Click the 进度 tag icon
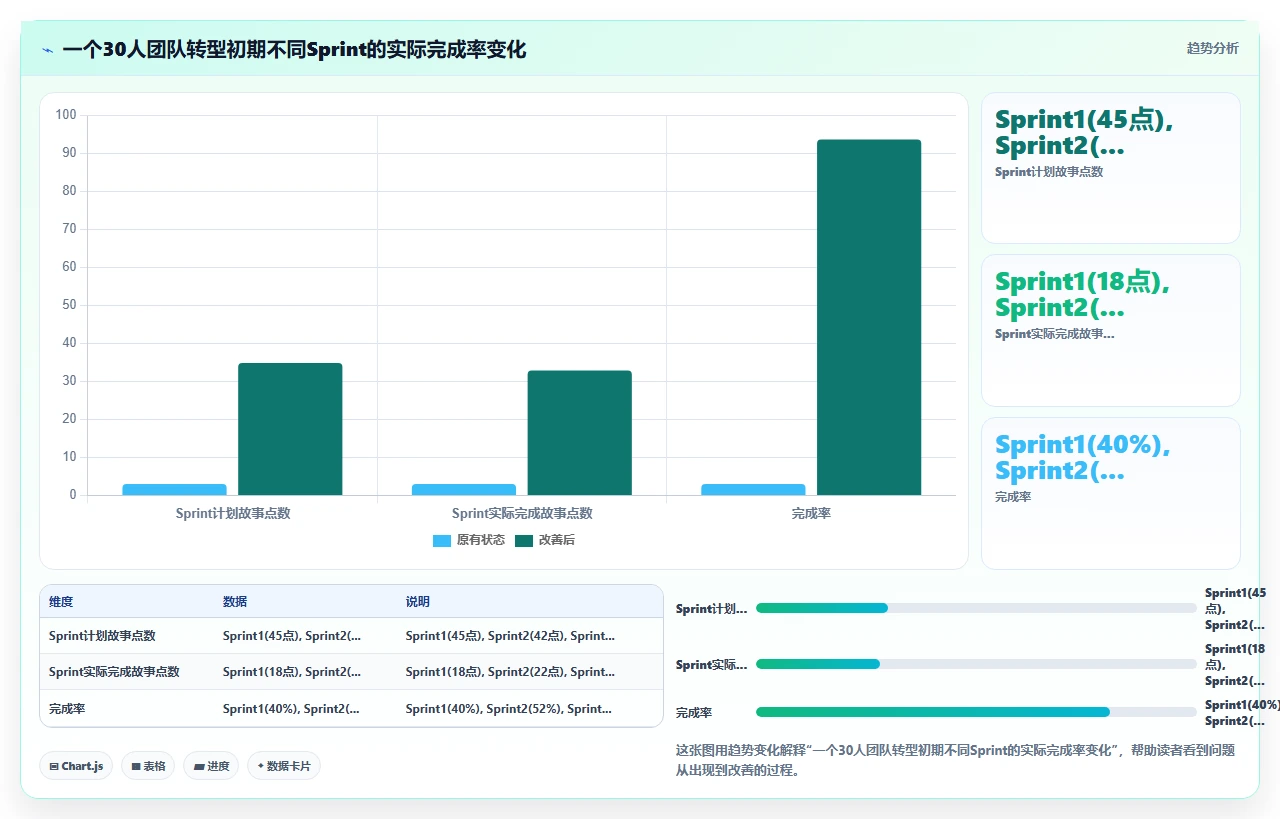 (199, 767)
